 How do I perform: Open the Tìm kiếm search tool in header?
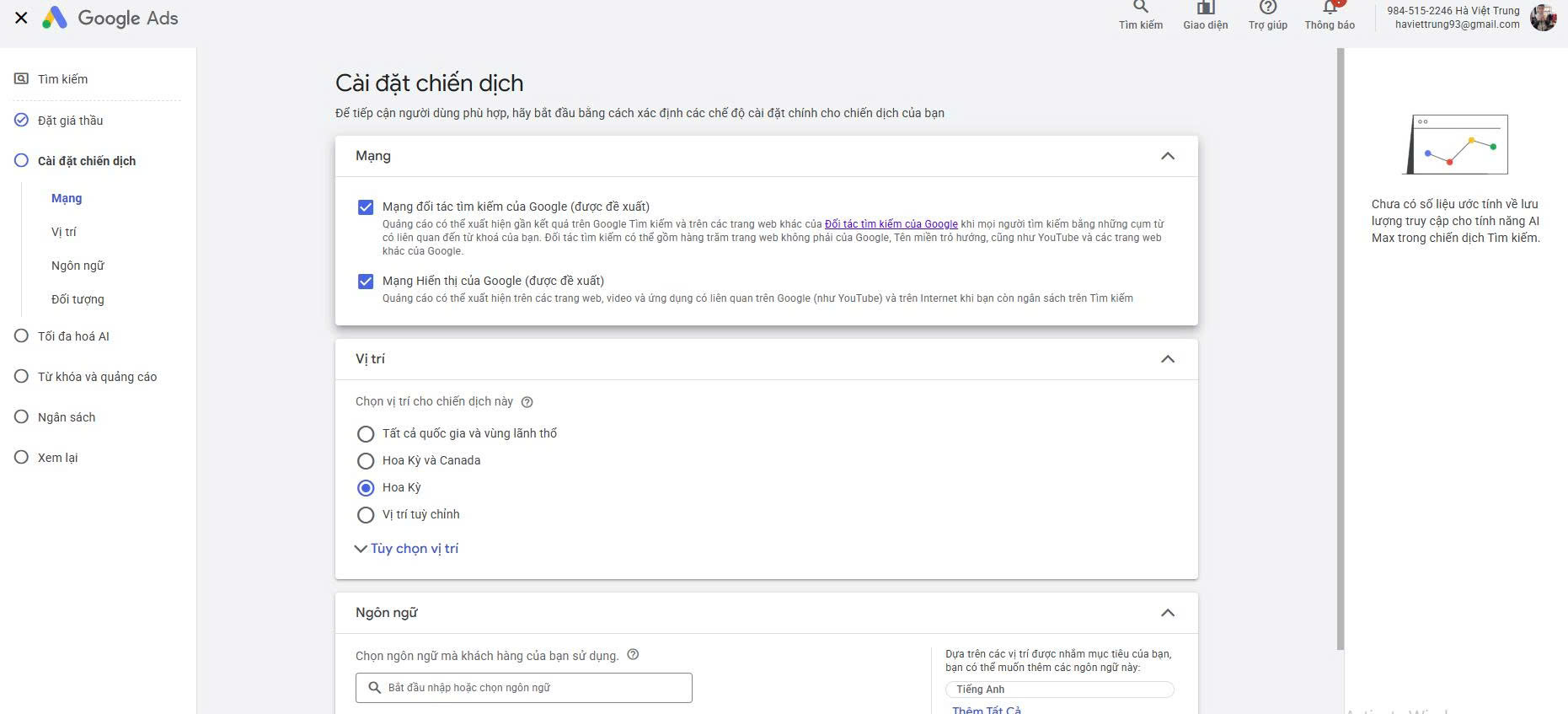click(x=1140, y=16)
